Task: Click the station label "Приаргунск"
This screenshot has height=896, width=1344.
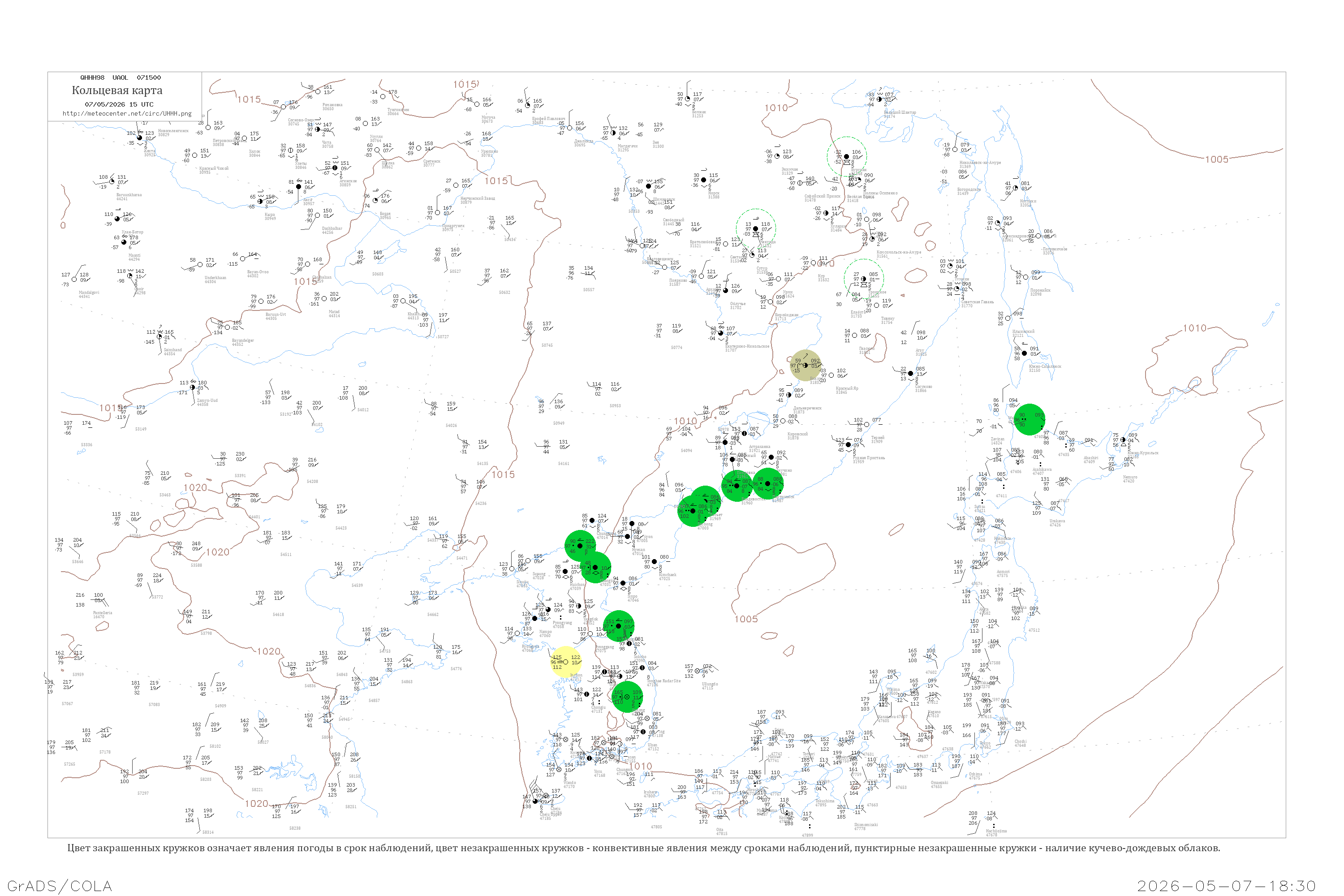Action: [453, 226]
